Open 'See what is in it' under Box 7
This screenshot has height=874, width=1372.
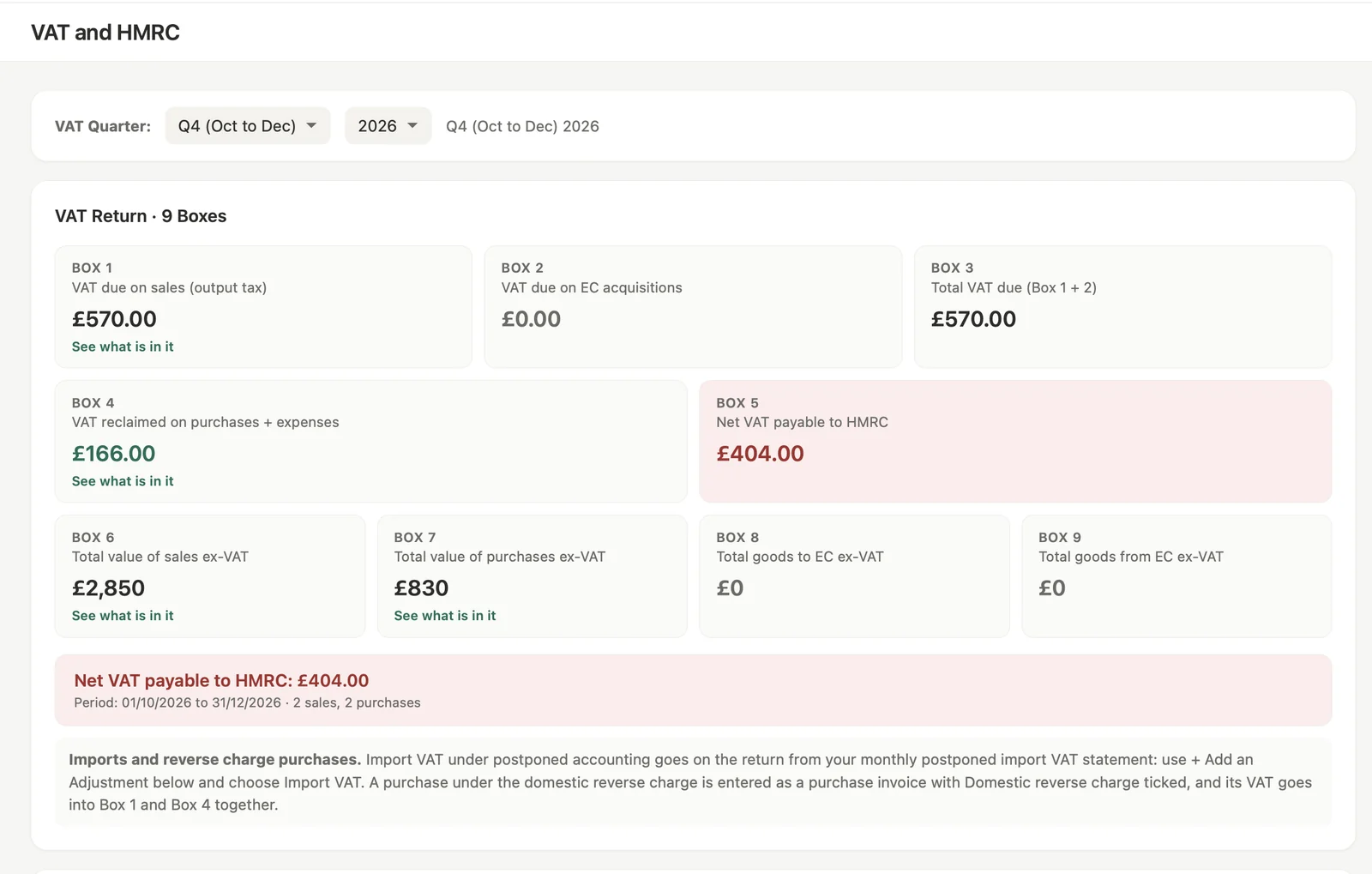pos(445,616)
